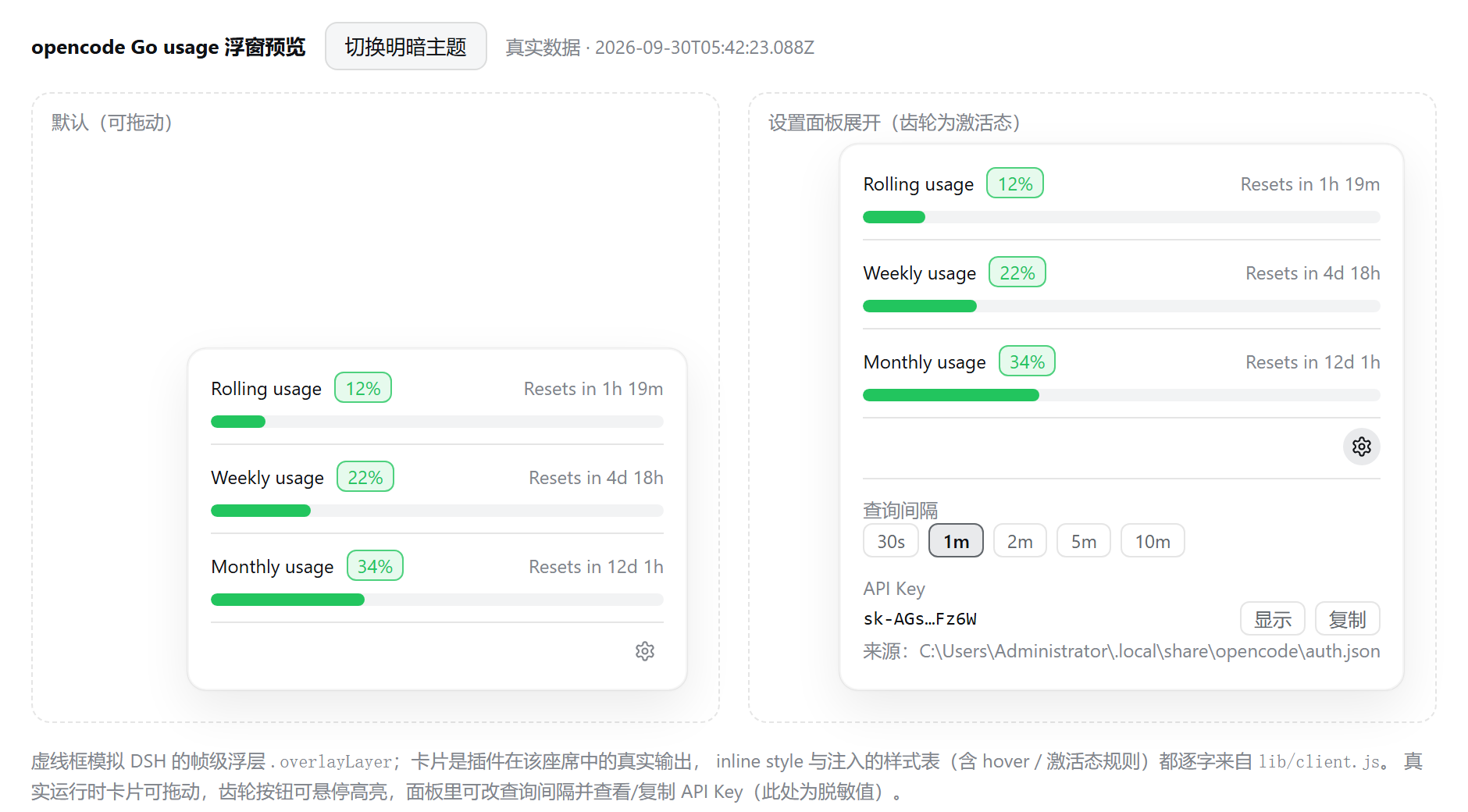The image size is (1468, 812).
Task: Click 'Resets in 1h 19m' in settings card
Action: (x=1310, y=184)
